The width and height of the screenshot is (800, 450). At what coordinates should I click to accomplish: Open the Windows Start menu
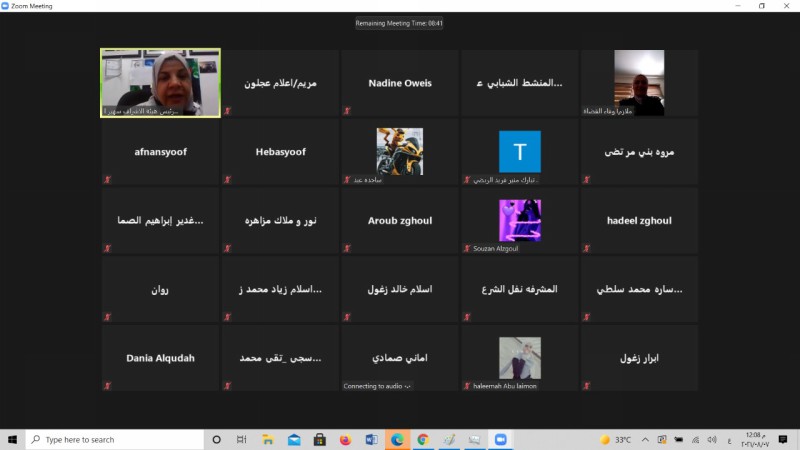click(x=12, y=439)
